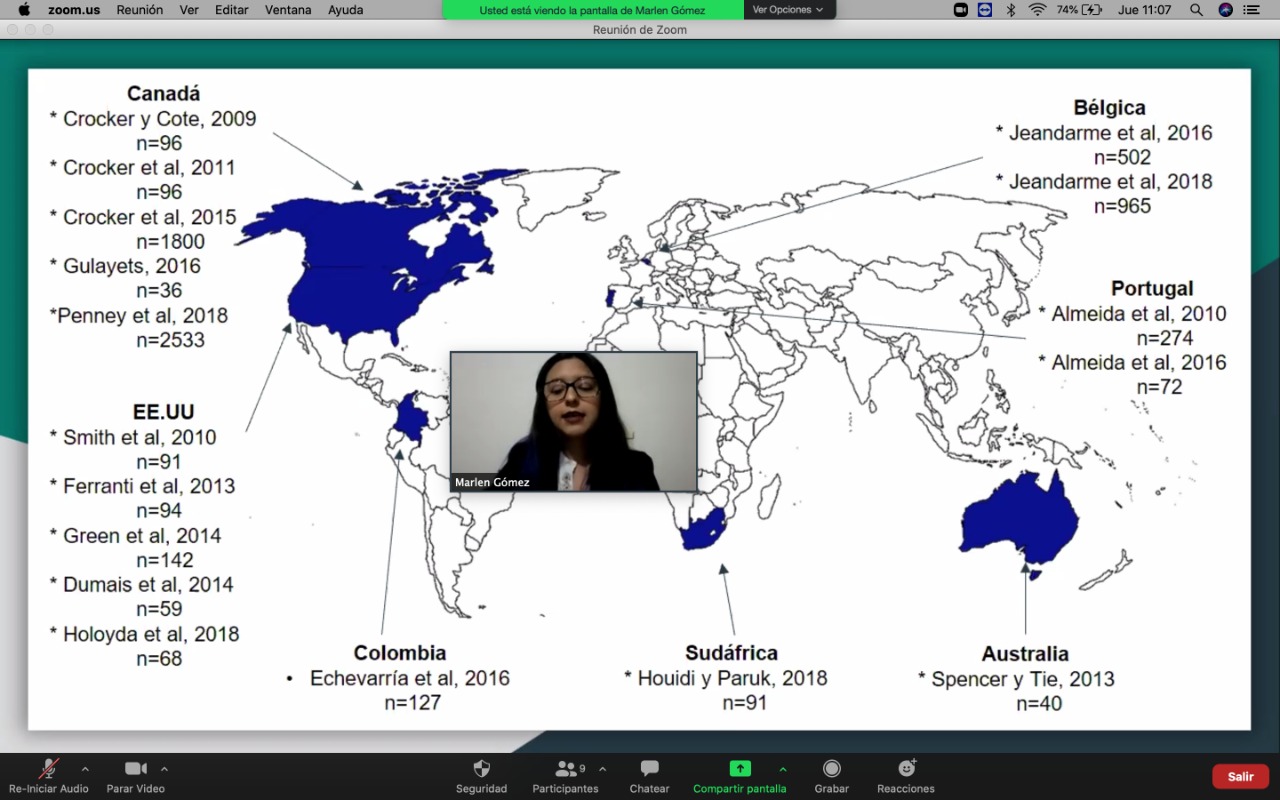Click the Portugal heading on the slide
The image size is (1280, 800).
click(1152, 289)
